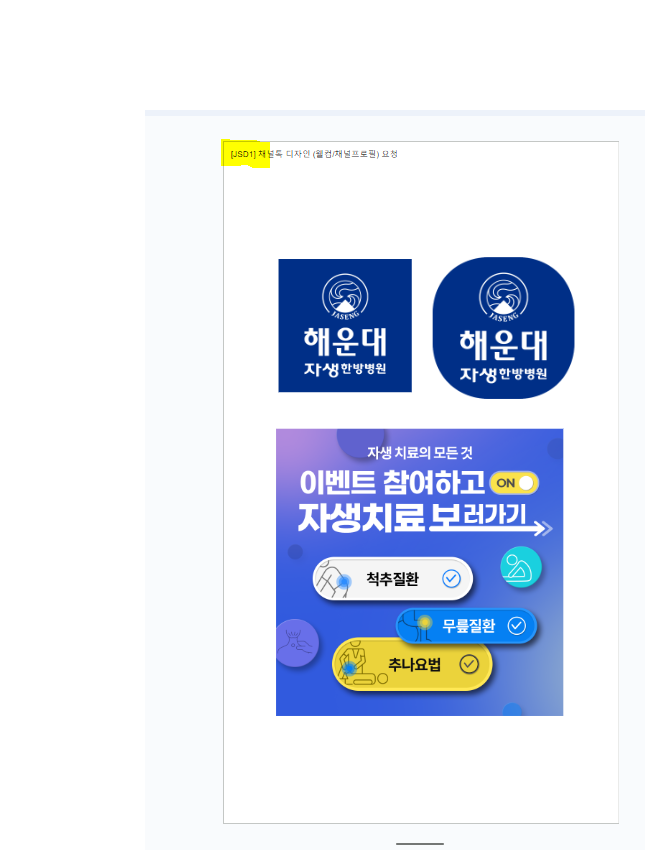Click the Jaseng emblem in the square logo

pos(345,297)
